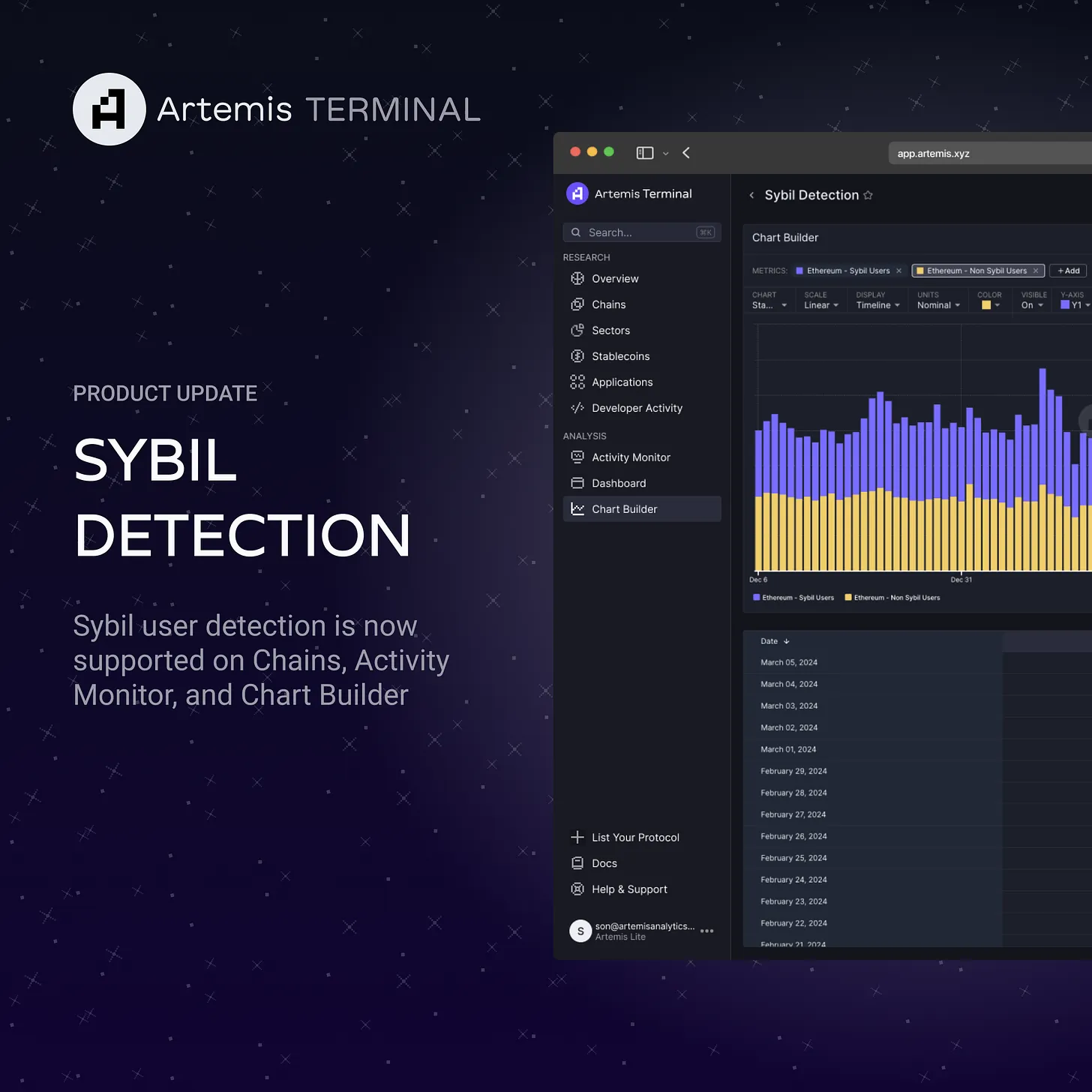Open the Chains menu item
This screenshot has height=1092, width=1092.
608,304
